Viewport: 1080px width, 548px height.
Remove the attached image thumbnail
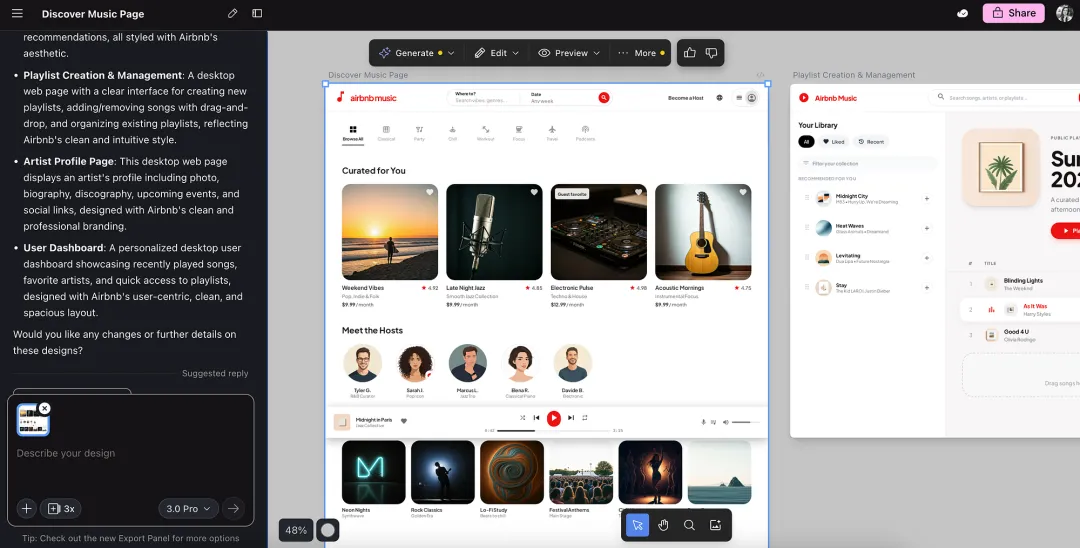[x=45, y=408]
